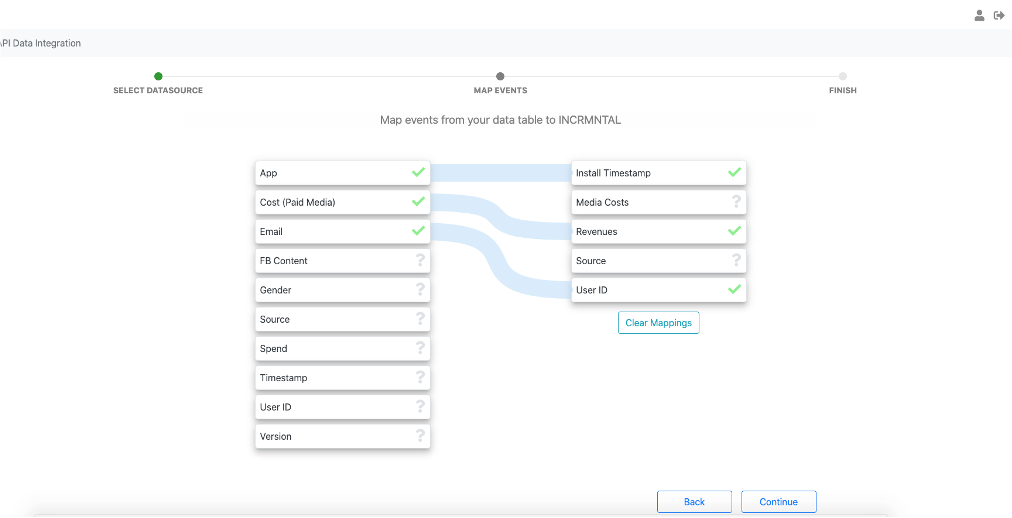Select the Revenues target field

pyautogui.click(x=659, y=231)
